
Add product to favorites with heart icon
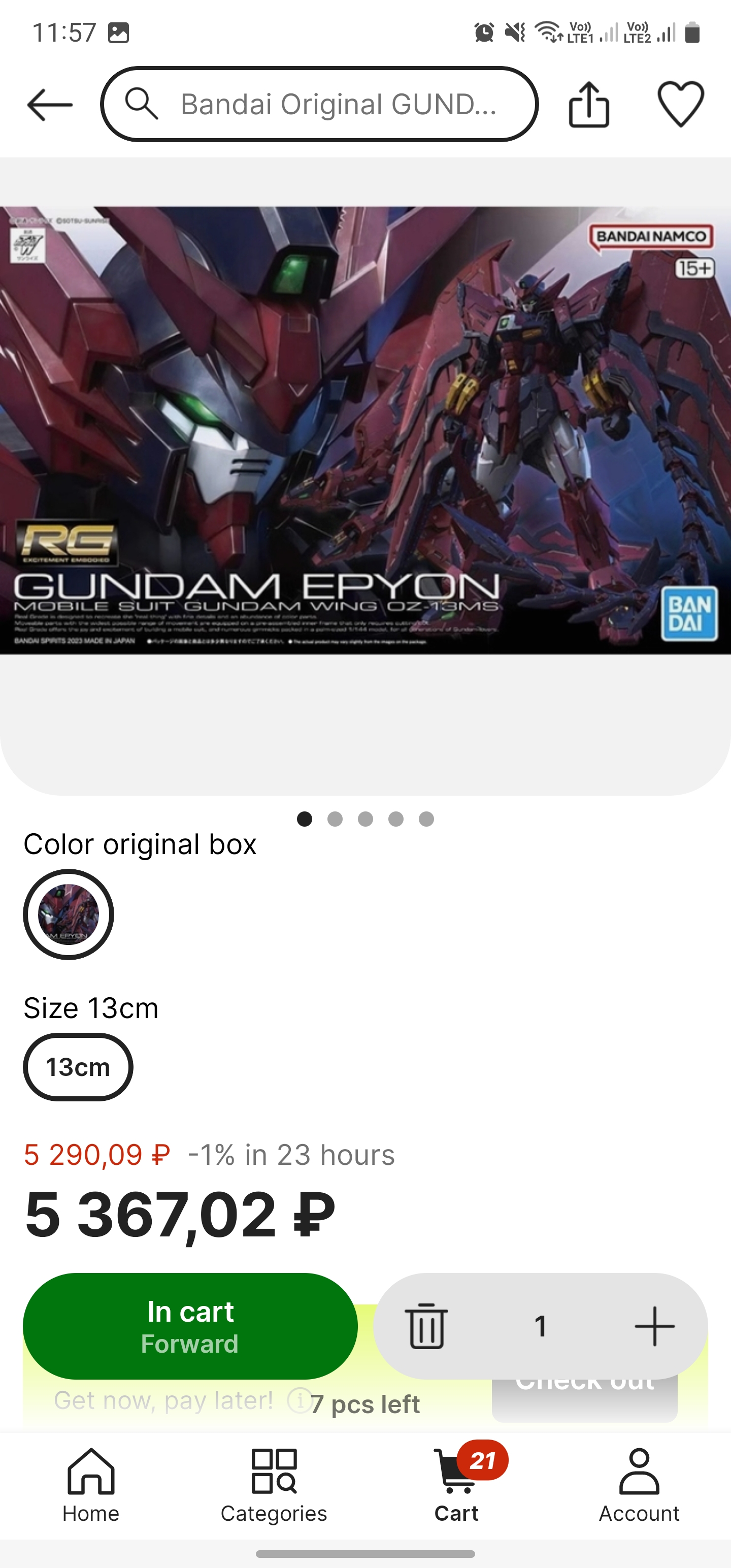[x=680, y=104]
